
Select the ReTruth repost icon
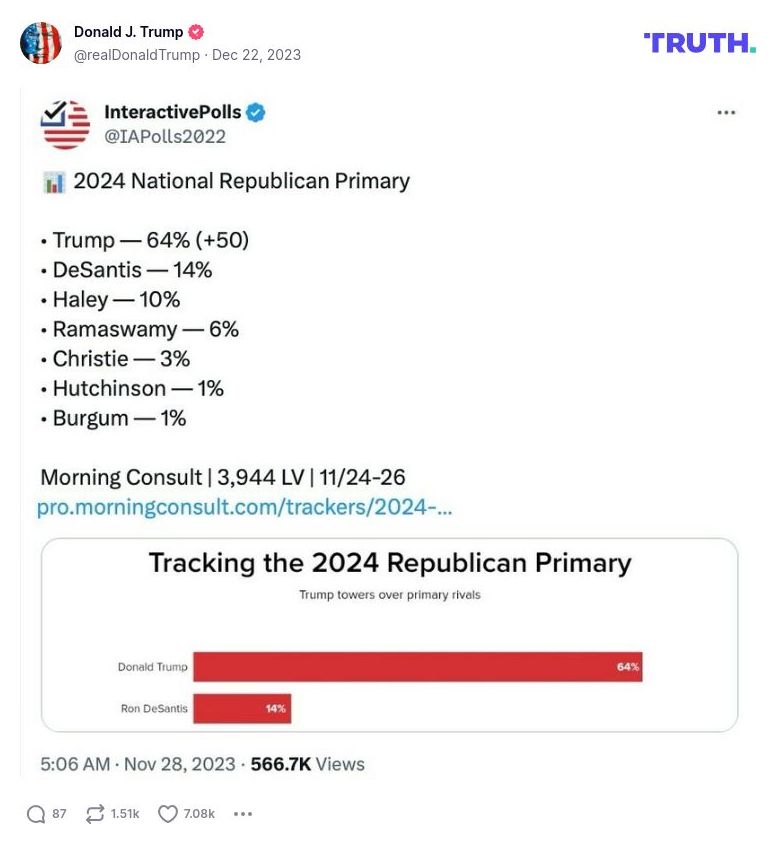(x=95, y=814)
